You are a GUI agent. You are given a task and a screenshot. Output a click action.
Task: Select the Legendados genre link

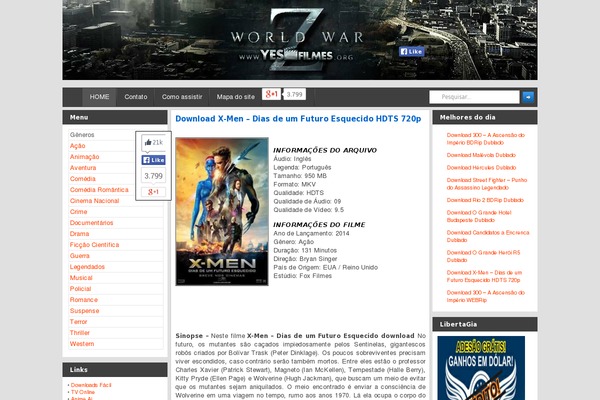coord(87,267)
